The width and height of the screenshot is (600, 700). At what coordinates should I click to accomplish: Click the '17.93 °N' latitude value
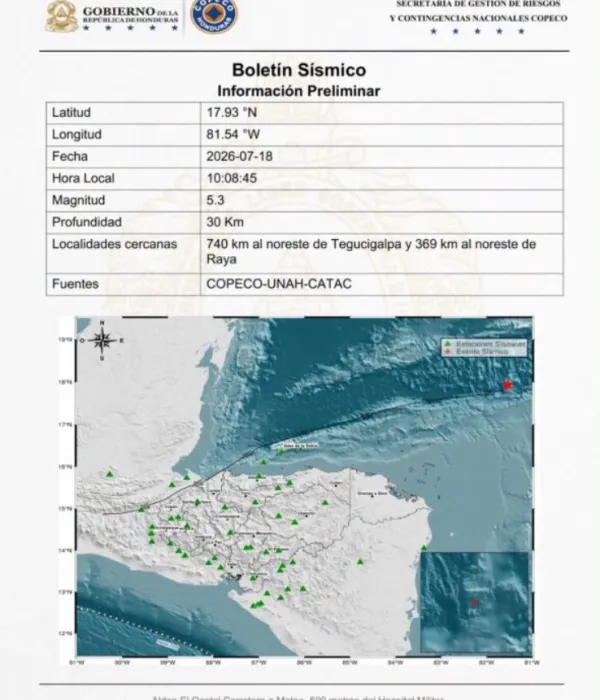[232, 112]
